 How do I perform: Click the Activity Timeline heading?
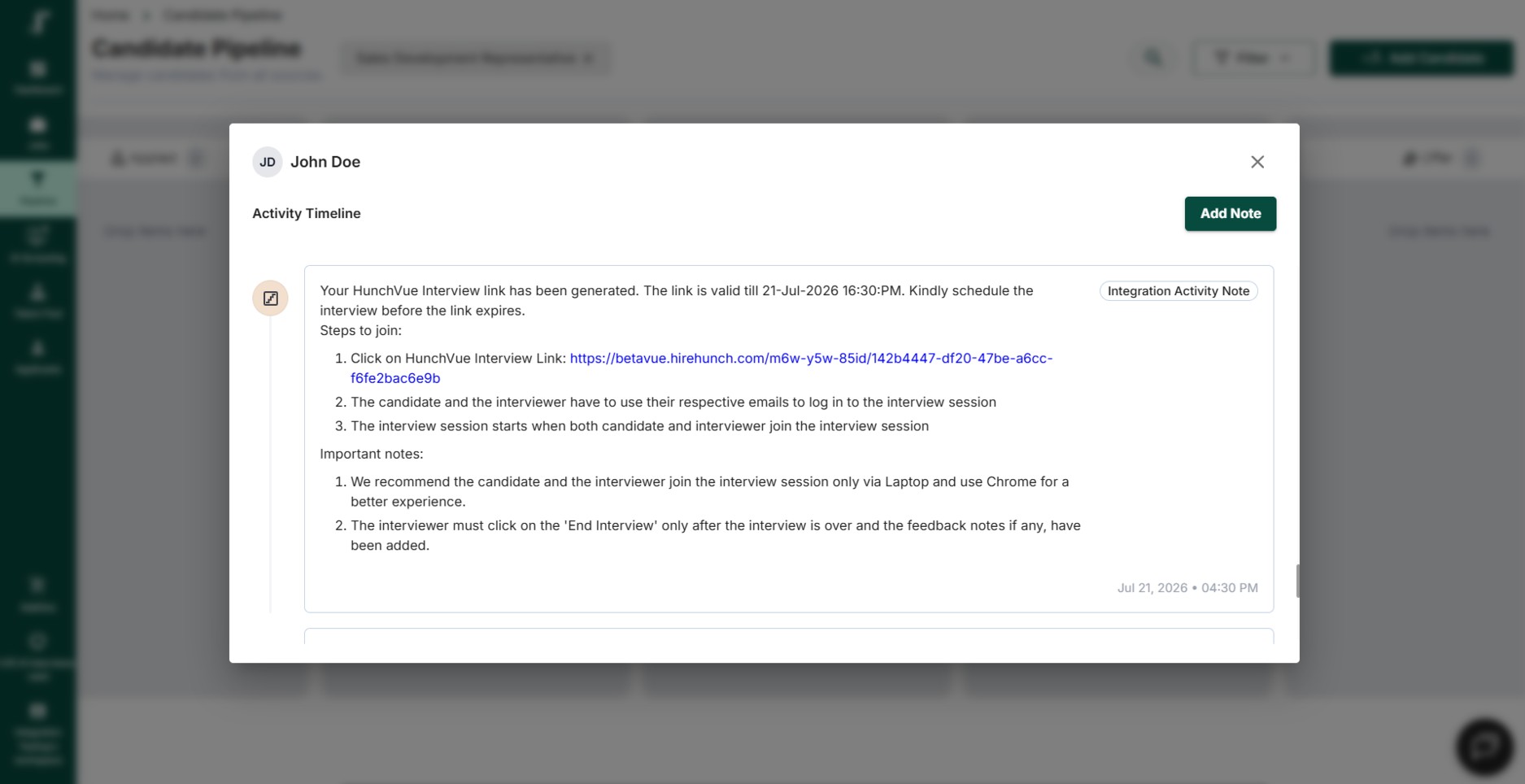pyautogui.click(x=307, y=213)
